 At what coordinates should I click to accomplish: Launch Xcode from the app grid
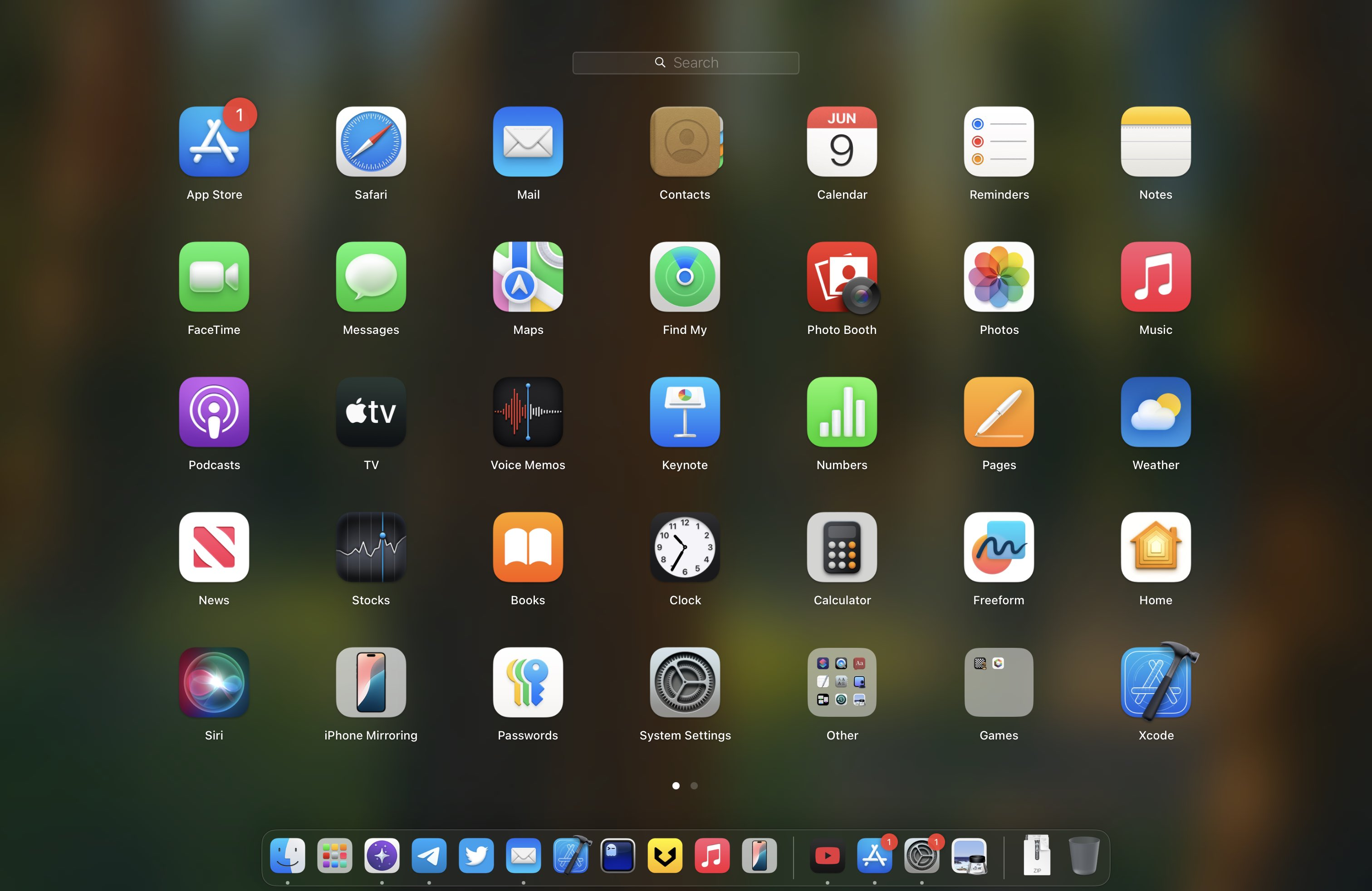coord(1155,682)
